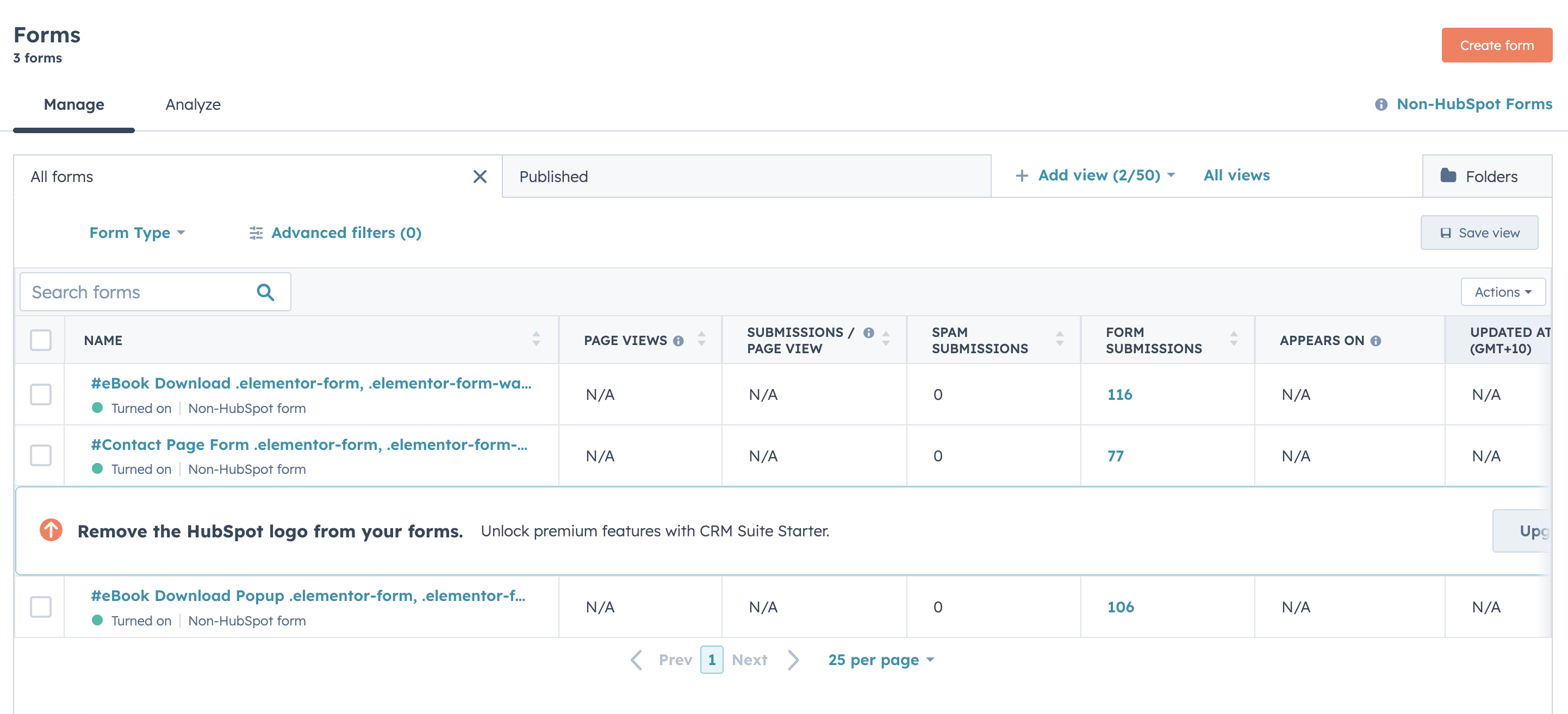
Task: Click the info icon beside Page Views
Action: point(679,341)
